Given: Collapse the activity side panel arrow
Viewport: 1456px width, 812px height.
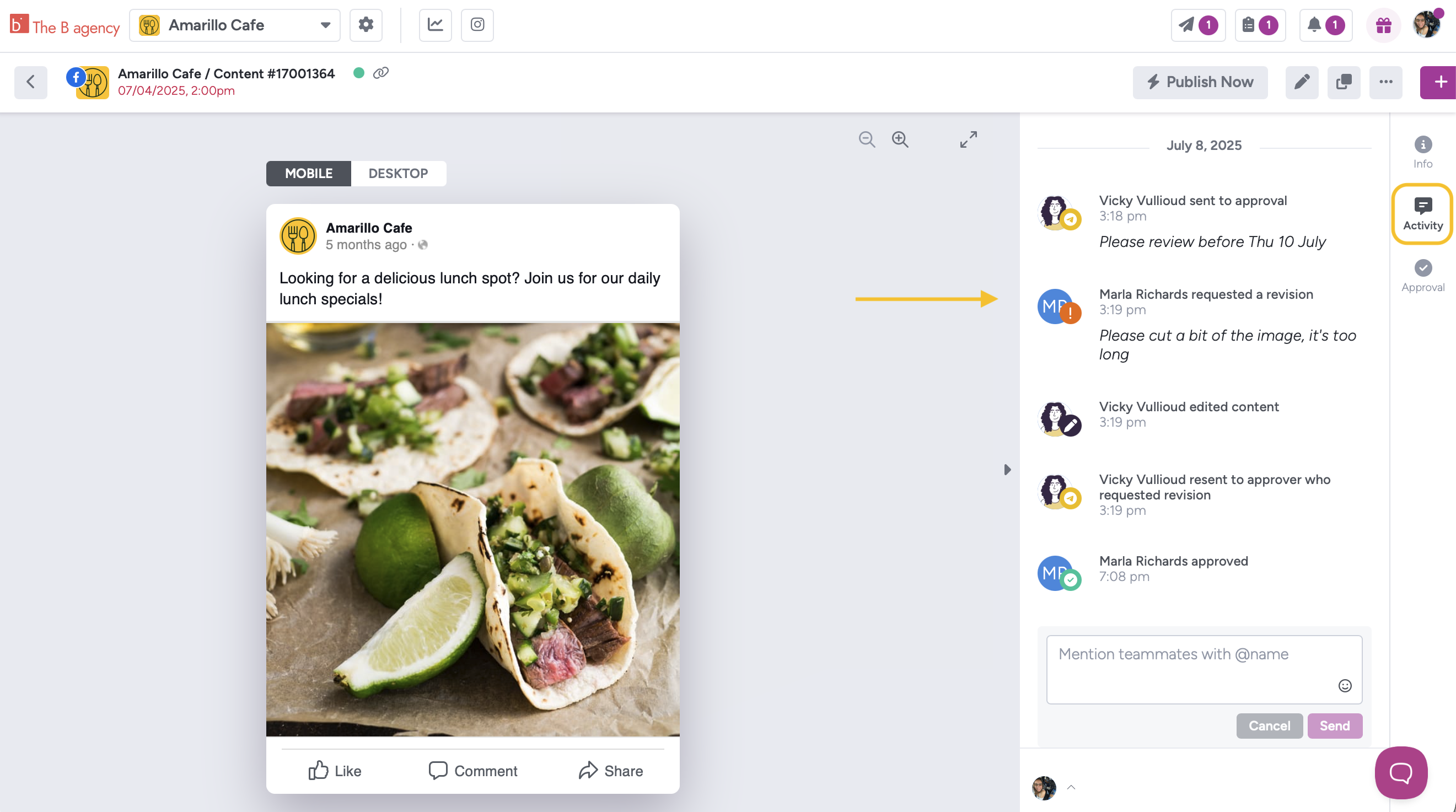Looking at the screenshot, I should (1007, 470).
